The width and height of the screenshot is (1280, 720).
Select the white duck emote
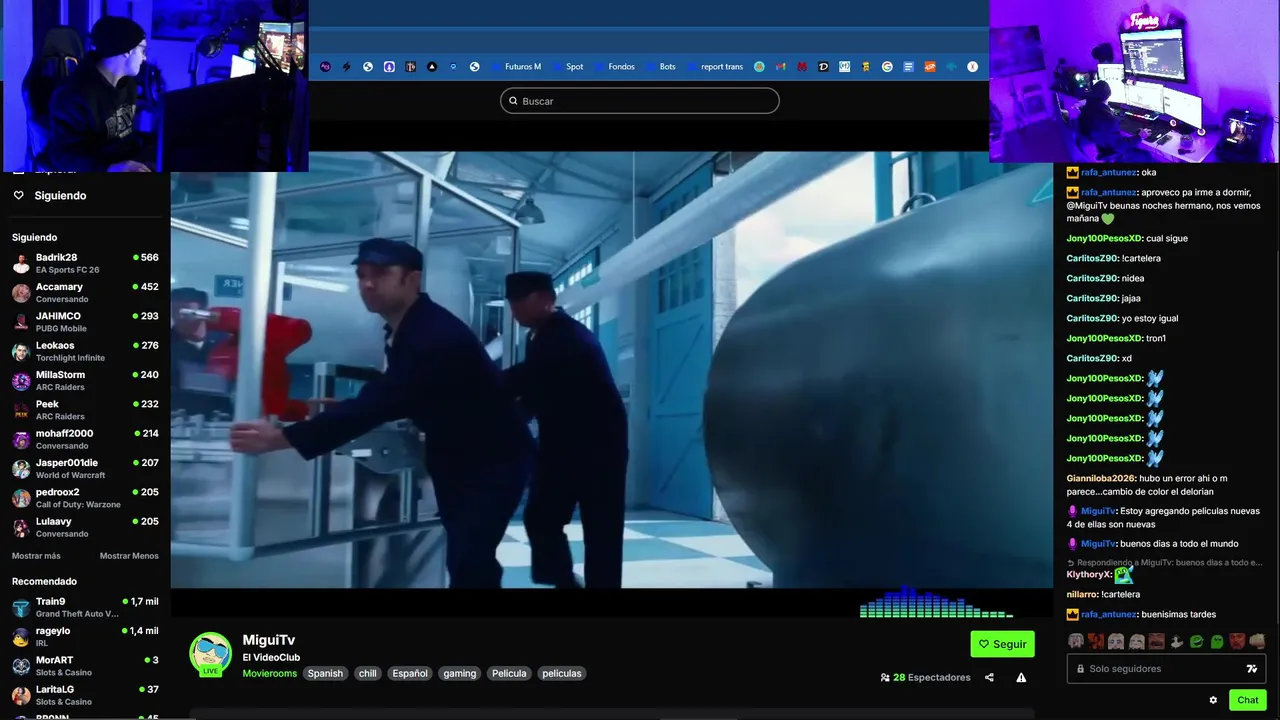1177,641
